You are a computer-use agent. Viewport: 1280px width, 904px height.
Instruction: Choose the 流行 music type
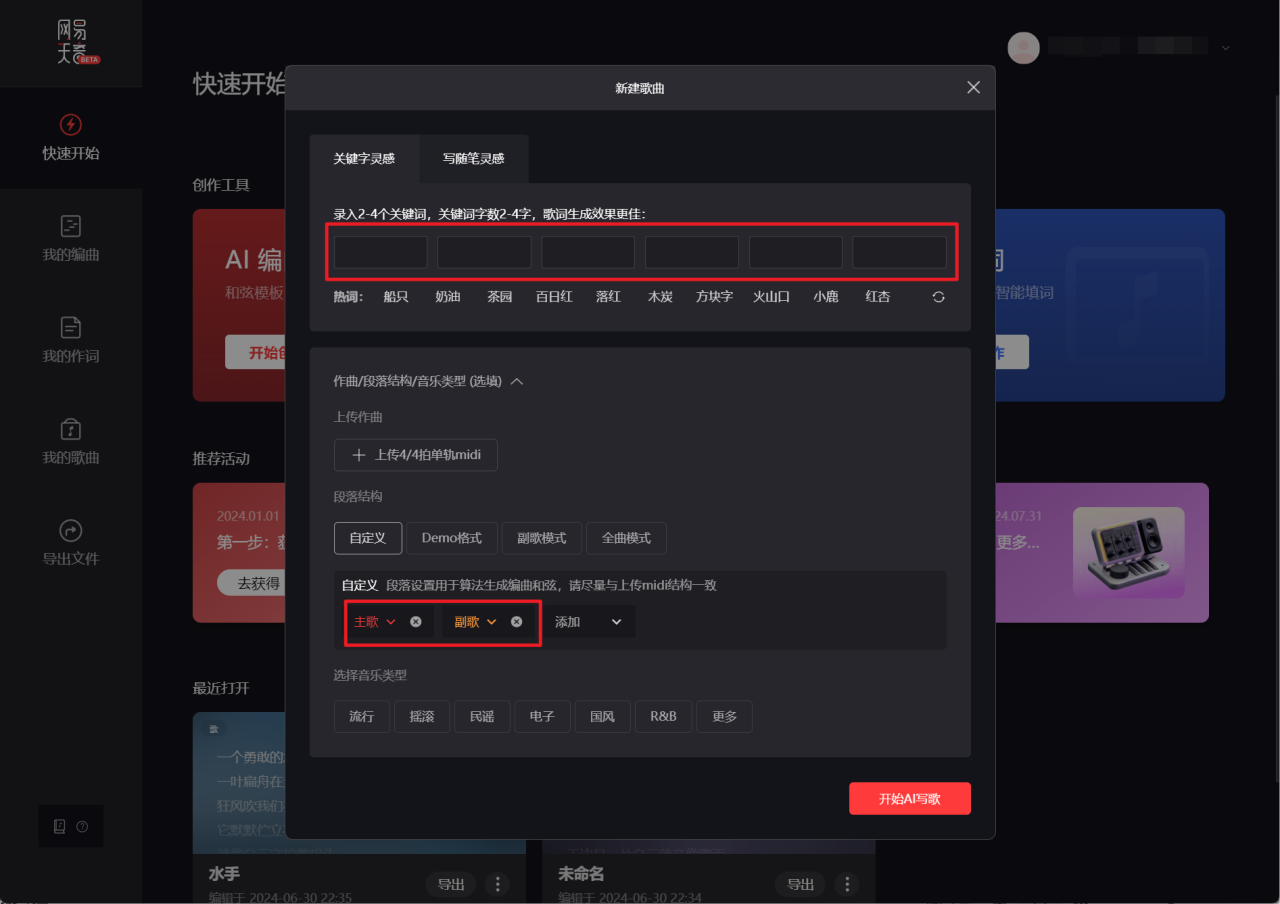(361, 716)
